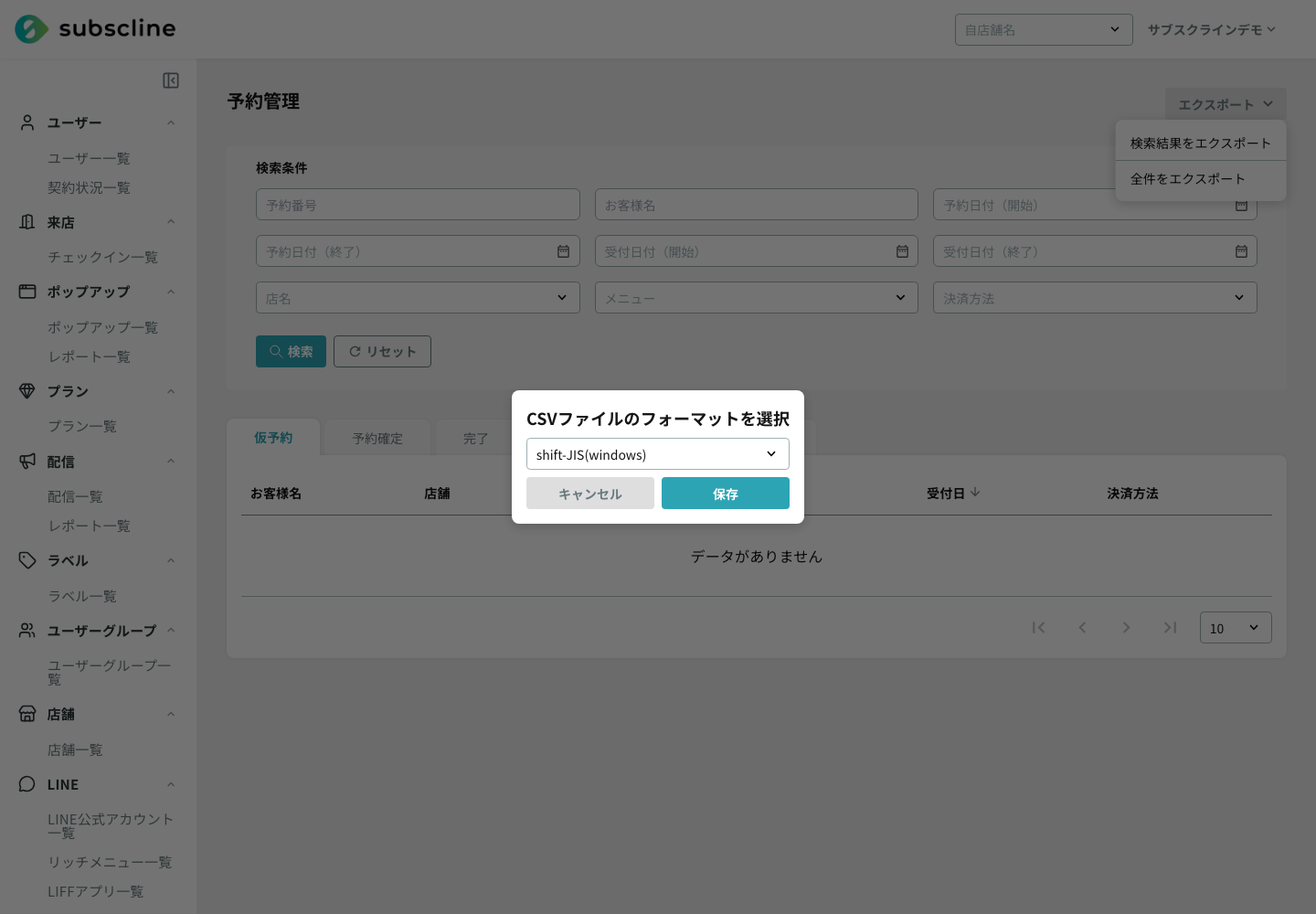Collapse the sidebar with the panel icon
Screen dimensions: 1316x914
pyautogui.click(x=171, y=80)
